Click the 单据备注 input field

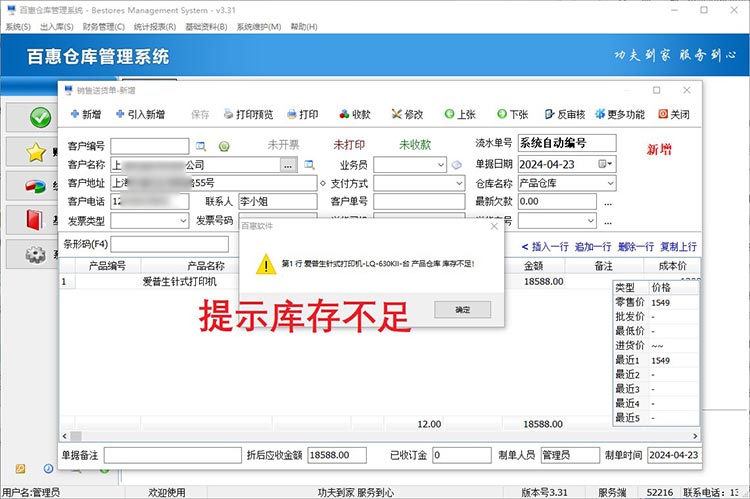(173, 455)
